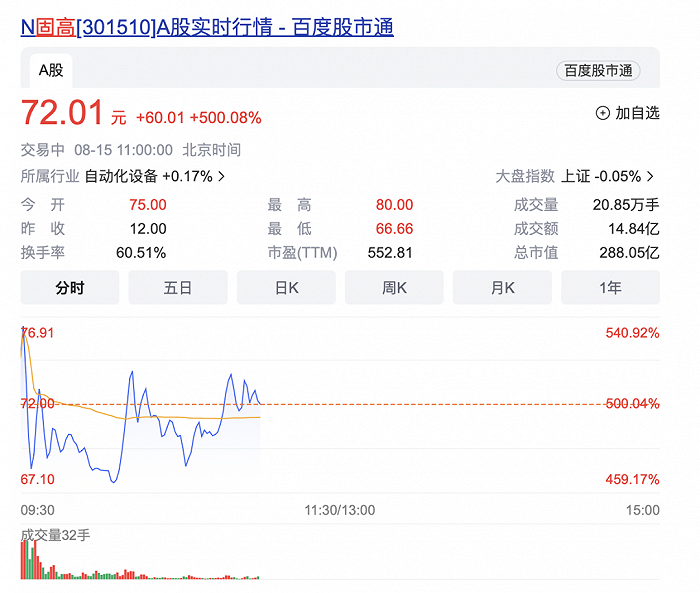This screenshot has height=593, width=700.
Task: Switch to the 分时 chart tab
Action: 70,288
